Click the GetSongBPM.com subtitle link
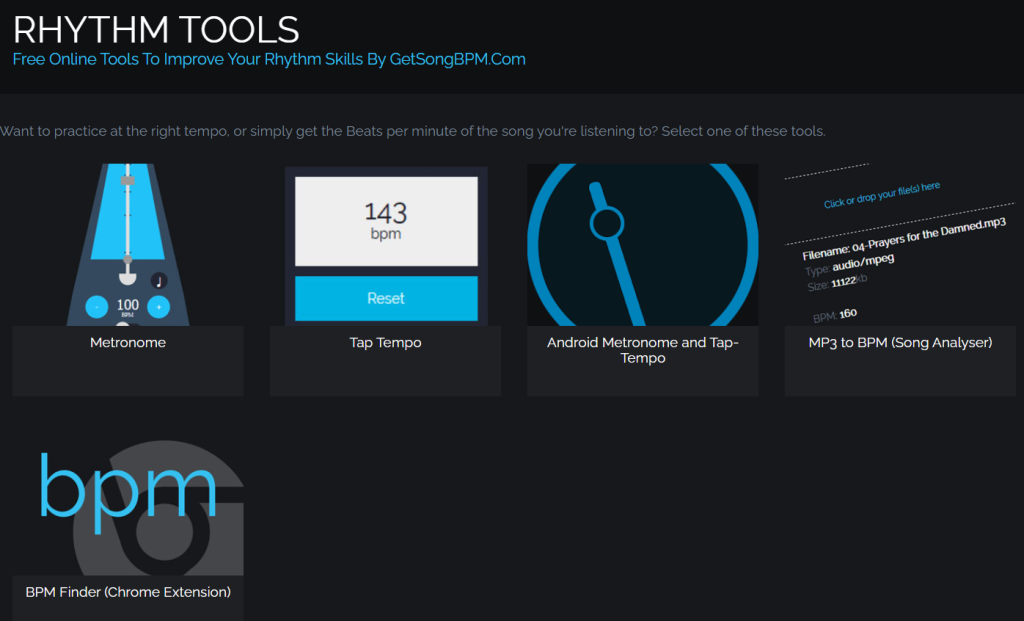The height and width of the screenshot is (621, 1024). [x=268, y=59]
